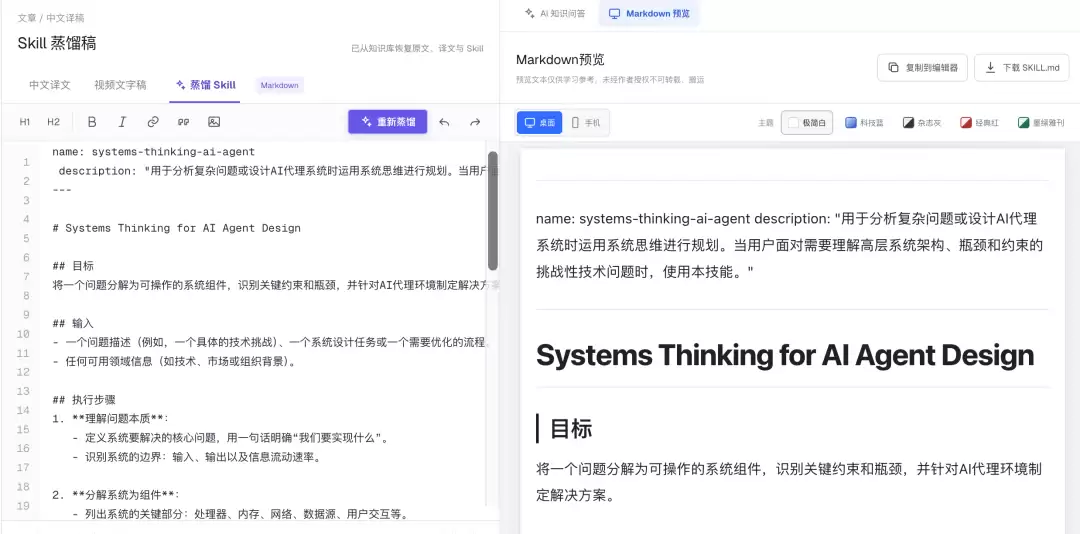
Task: Undo the last edit
Action: 444,122
